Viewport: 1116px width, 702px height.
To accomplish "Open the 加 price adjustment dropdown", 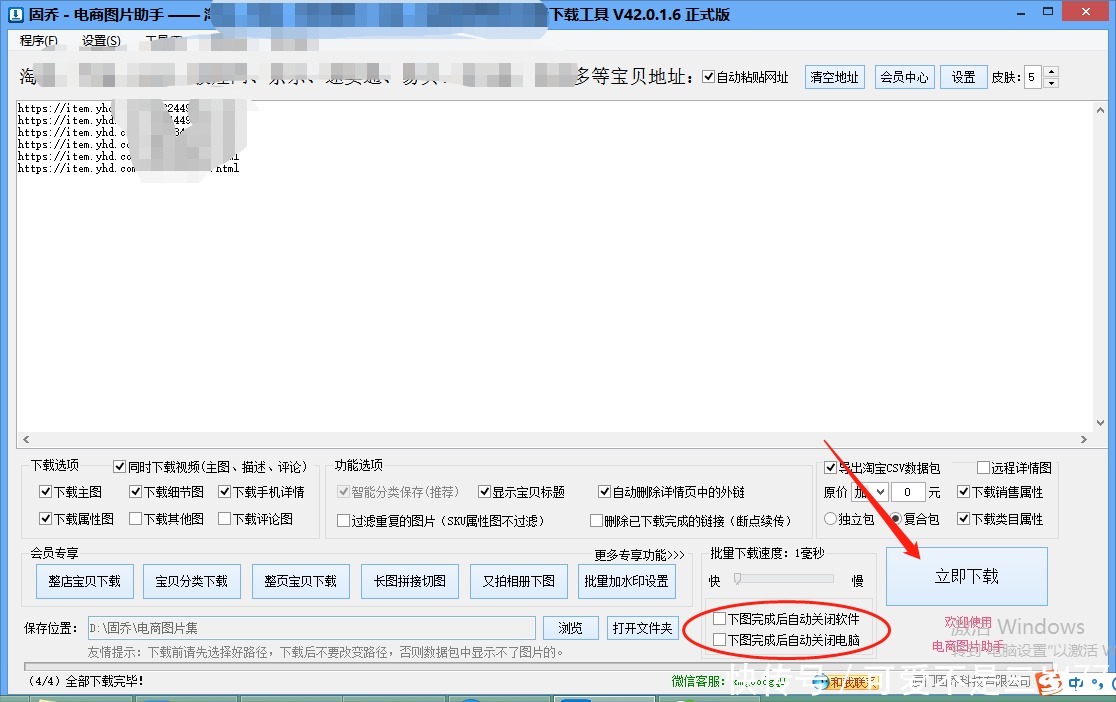I will coord(873,492).
